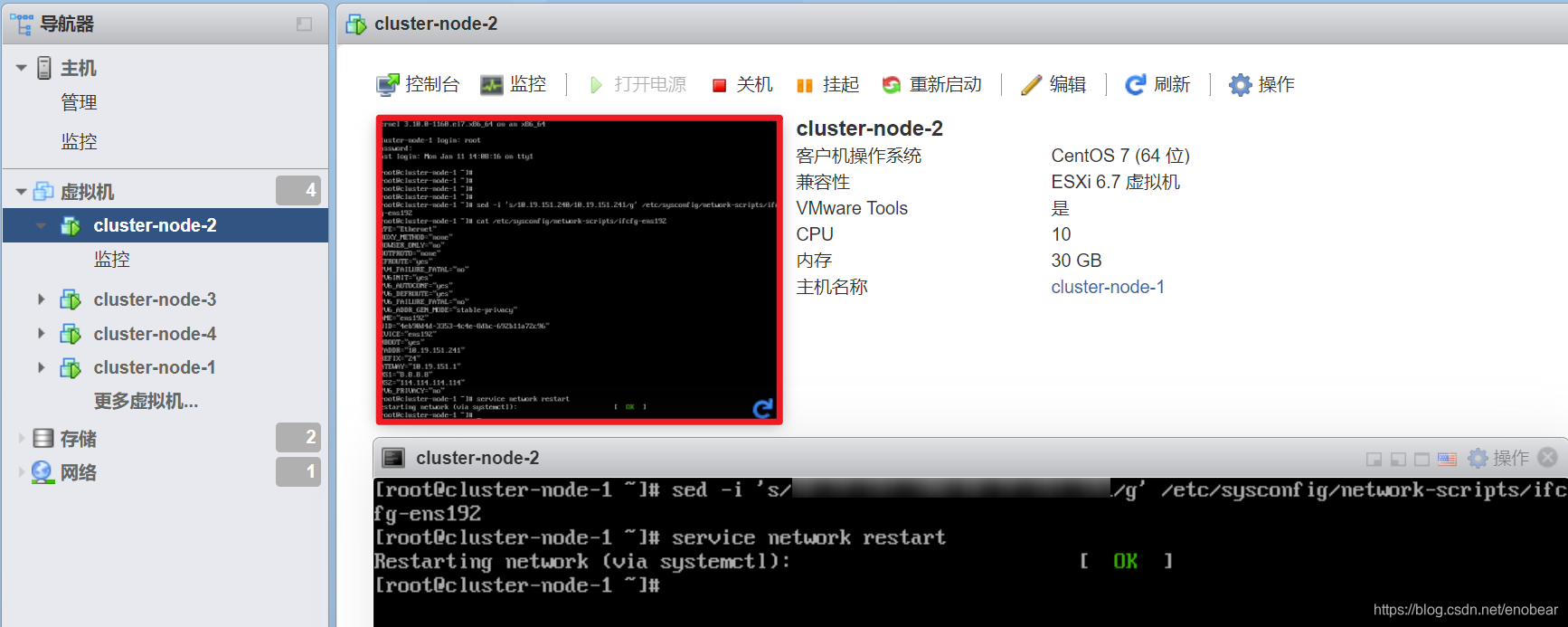
Task: Refresh the console thumbnail preview icon
Action: (763, 409)
